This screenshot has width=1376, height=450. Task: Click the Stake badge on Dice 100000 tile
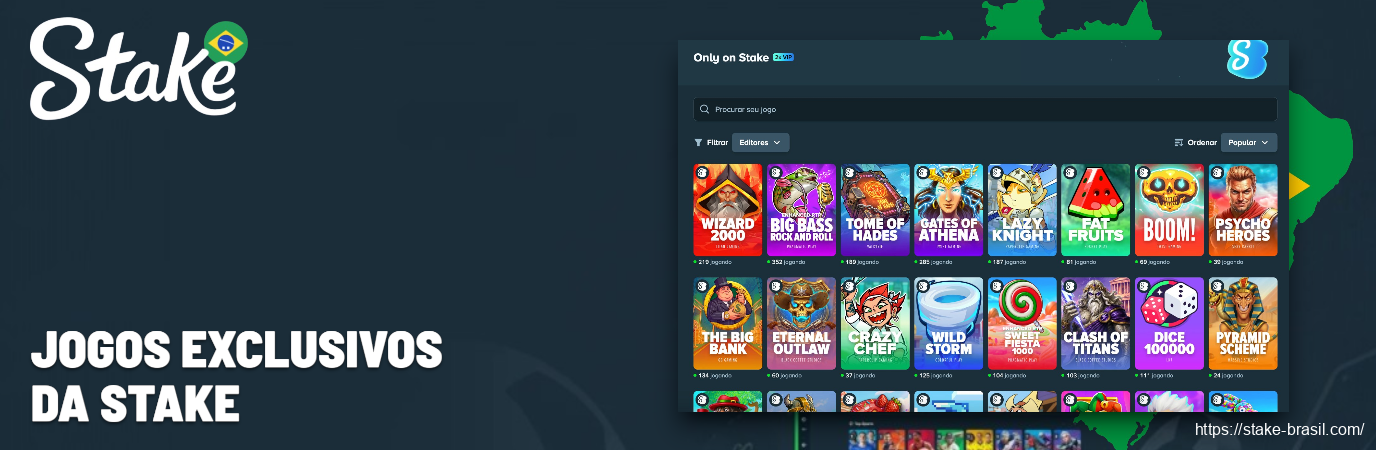pyautogui.click(x=1143, y=286)
